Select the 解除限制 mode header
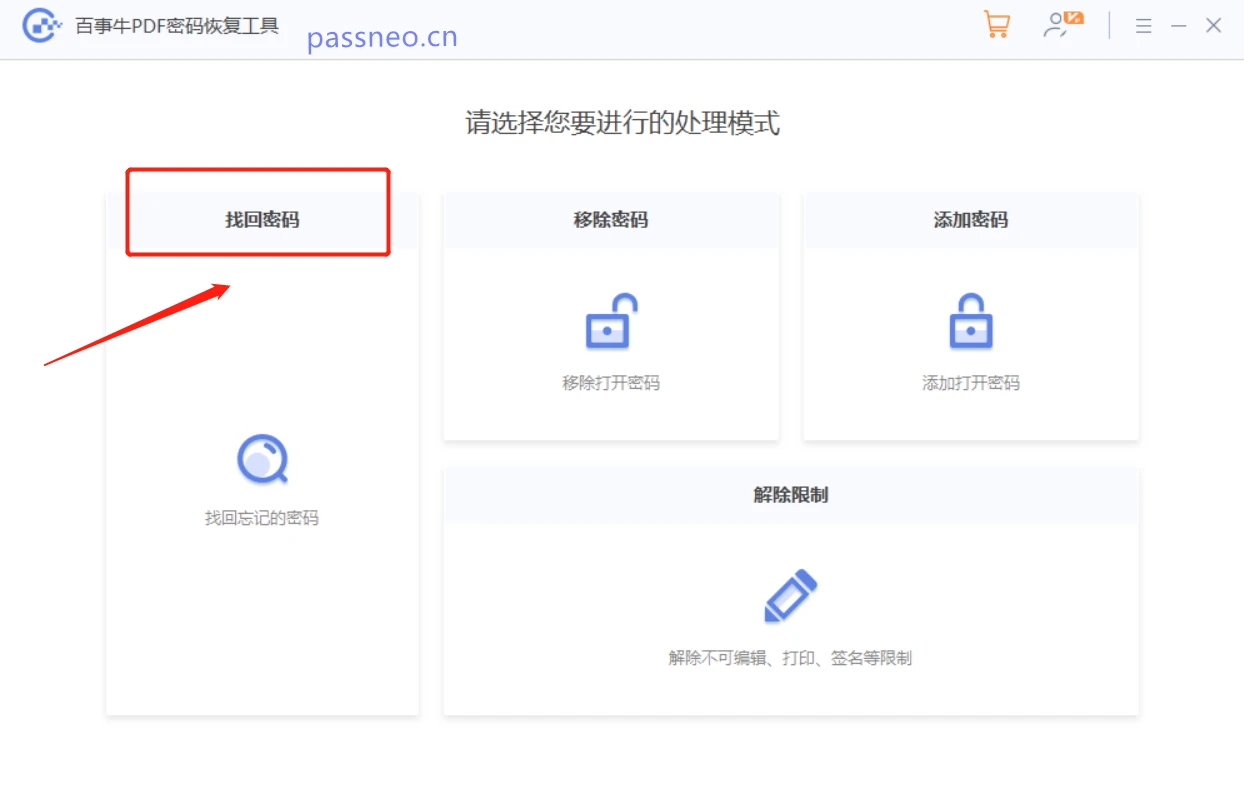Image resolution: width=1244 pixels, height=785 pixels. pos(791,495)
